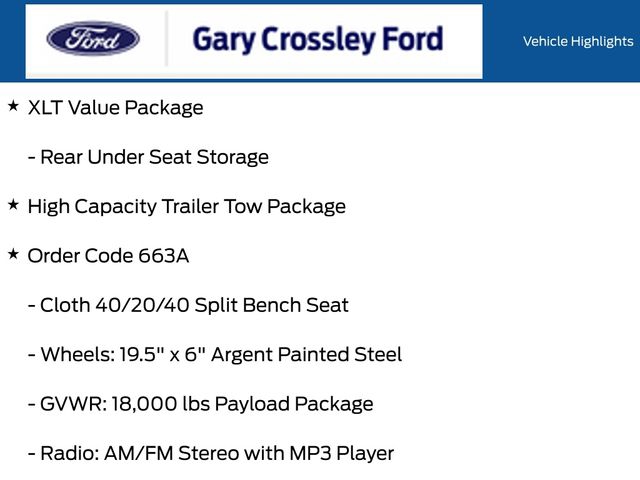Click the dash bullet before the Radio line
The image size is (640, 480).
point(32,454)
